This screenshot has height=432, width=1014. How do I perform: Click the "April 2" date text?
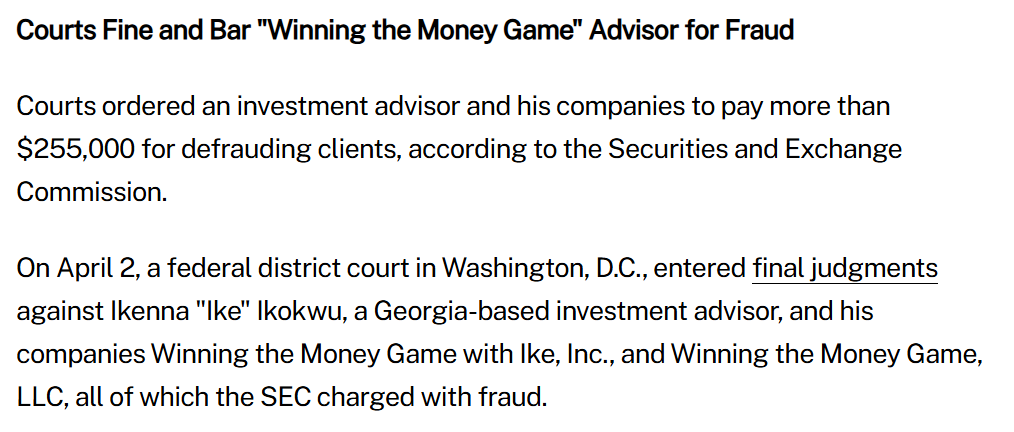pyautogui.click(x=90, y=268)
